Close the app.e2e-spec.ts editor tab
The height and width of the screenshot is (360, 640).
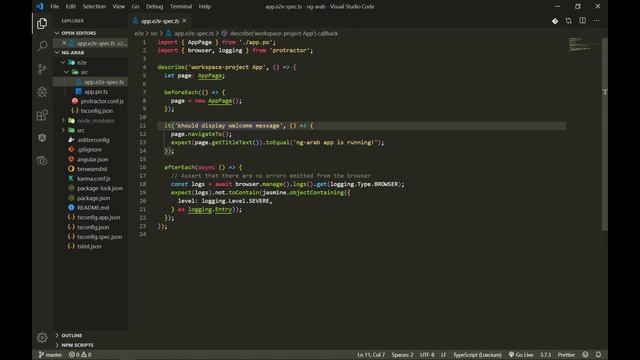(x=184, y=21)
